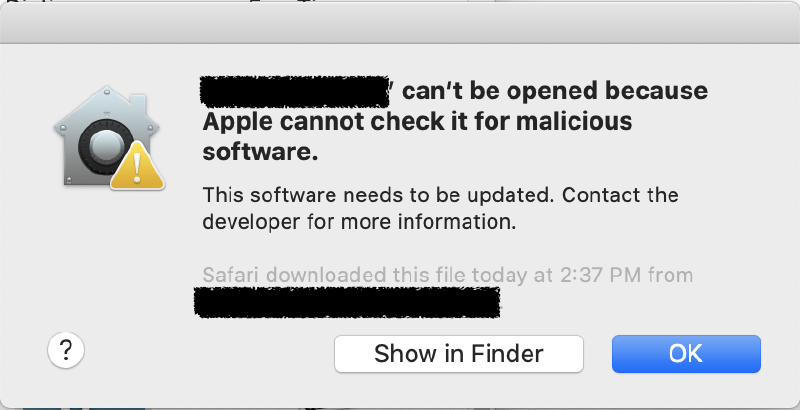Click the redacted download source below Safari line
Viewport: 800px width, 410px height.
click(x=346, y=300)
